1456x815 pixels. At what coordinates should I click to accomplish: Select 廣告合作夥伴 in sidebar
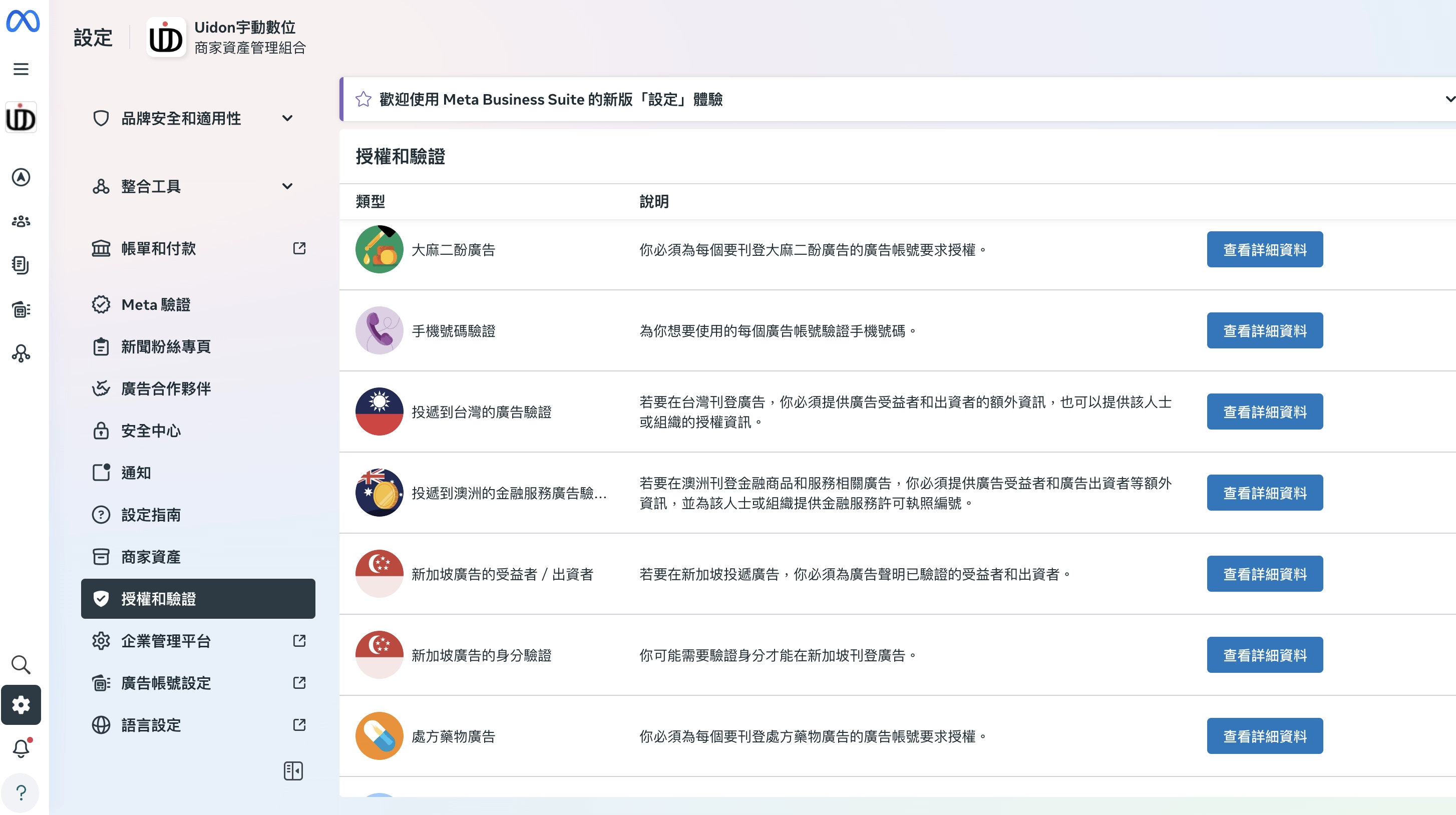click(x=198, y=388)
